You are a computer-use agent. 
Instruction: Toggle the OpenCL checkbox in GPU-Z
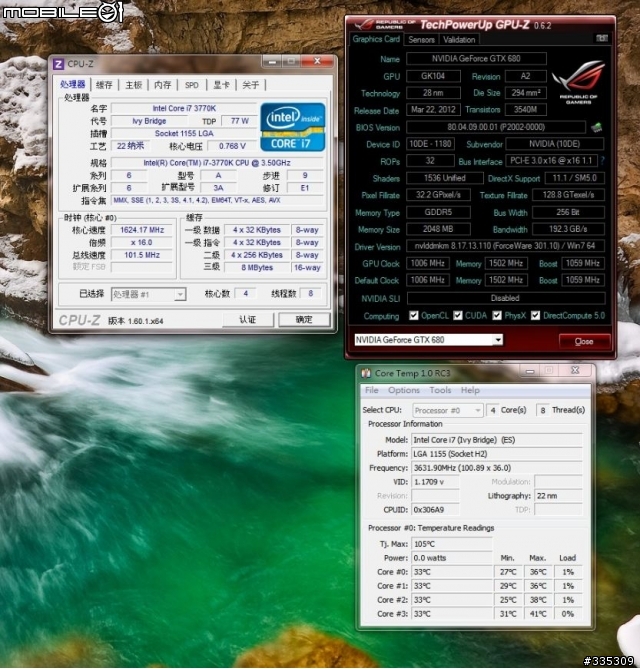pyautogui.click(x=413, y=315)
